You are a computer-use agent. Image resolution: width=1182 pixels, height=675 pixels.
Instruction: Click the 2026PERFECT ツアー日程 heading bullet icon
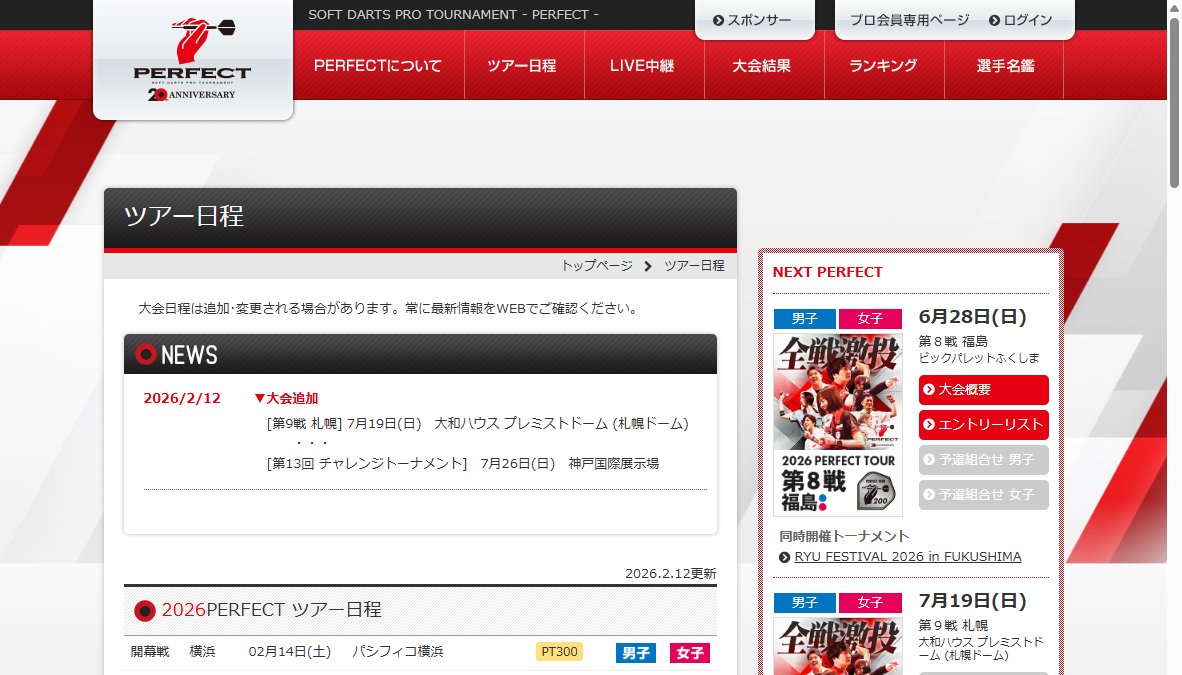145,610
